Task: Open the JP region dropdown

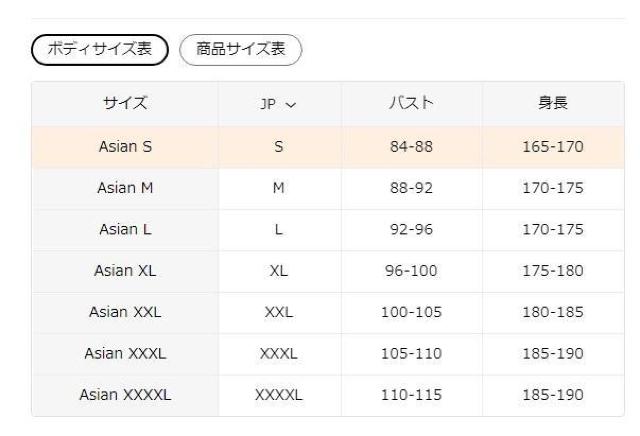Action: coord(279,105)
